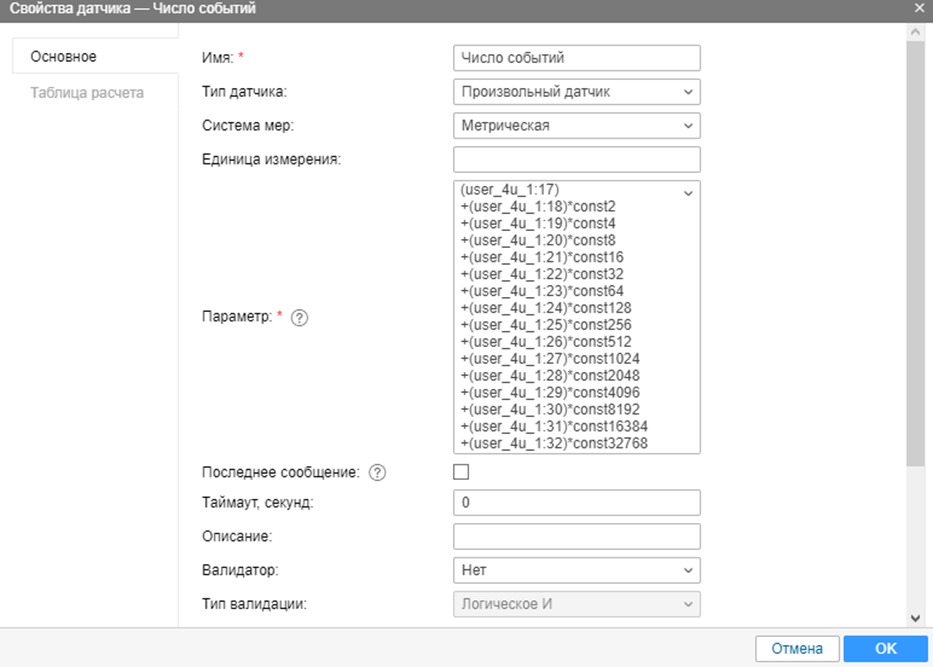
Task: Close the sensor properties dialog with X
Action: pos(919,8)
